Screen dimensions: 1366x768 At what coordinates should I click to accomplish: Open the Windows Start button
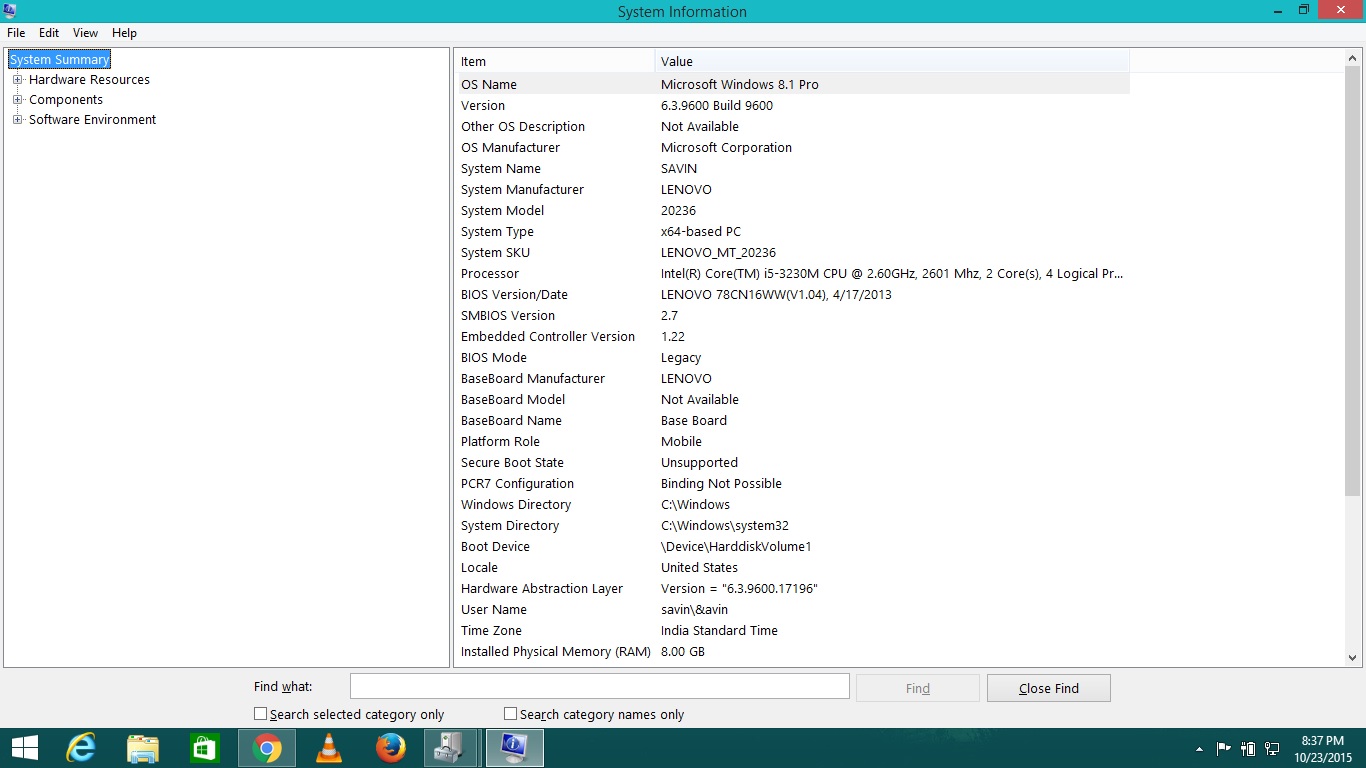24,748
